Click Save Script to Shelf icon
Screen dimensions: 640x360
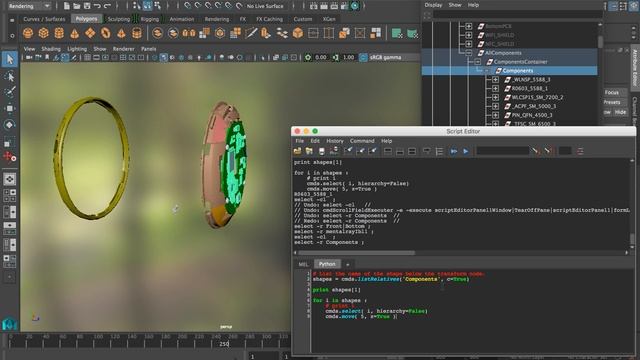[334, 151]
